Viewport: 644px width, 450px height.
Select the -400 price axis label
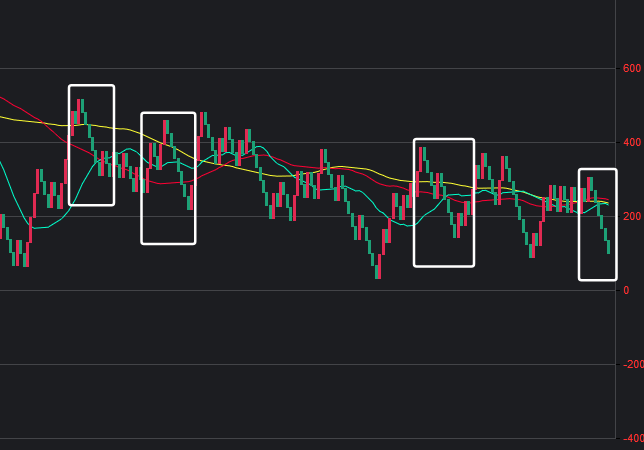[x=630, y=439]
